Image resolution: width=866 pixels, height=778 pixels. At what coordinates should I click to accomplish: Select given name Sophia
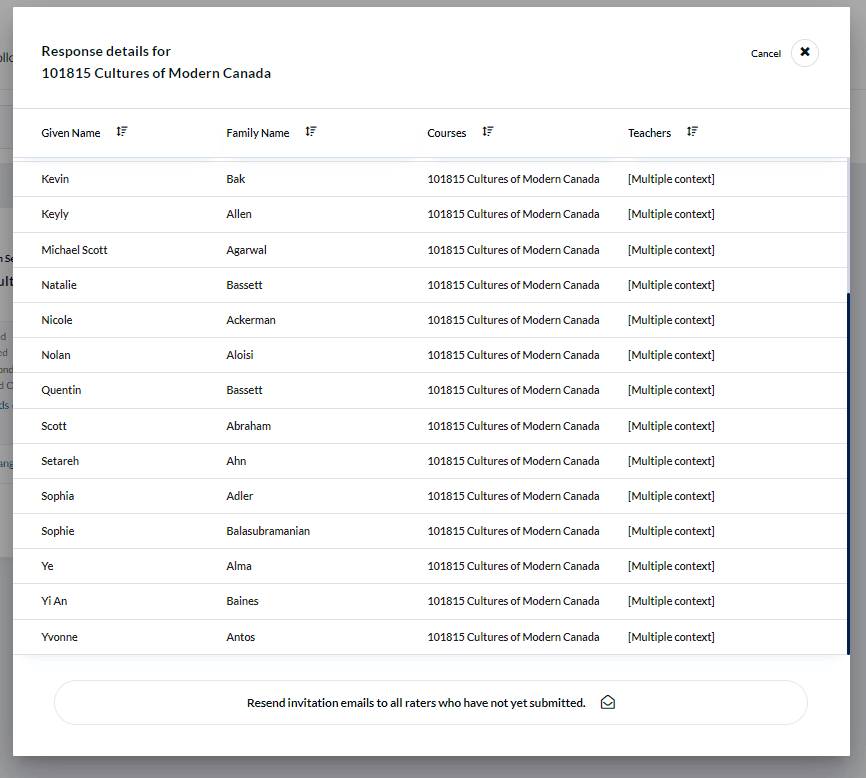click(57, 496)
